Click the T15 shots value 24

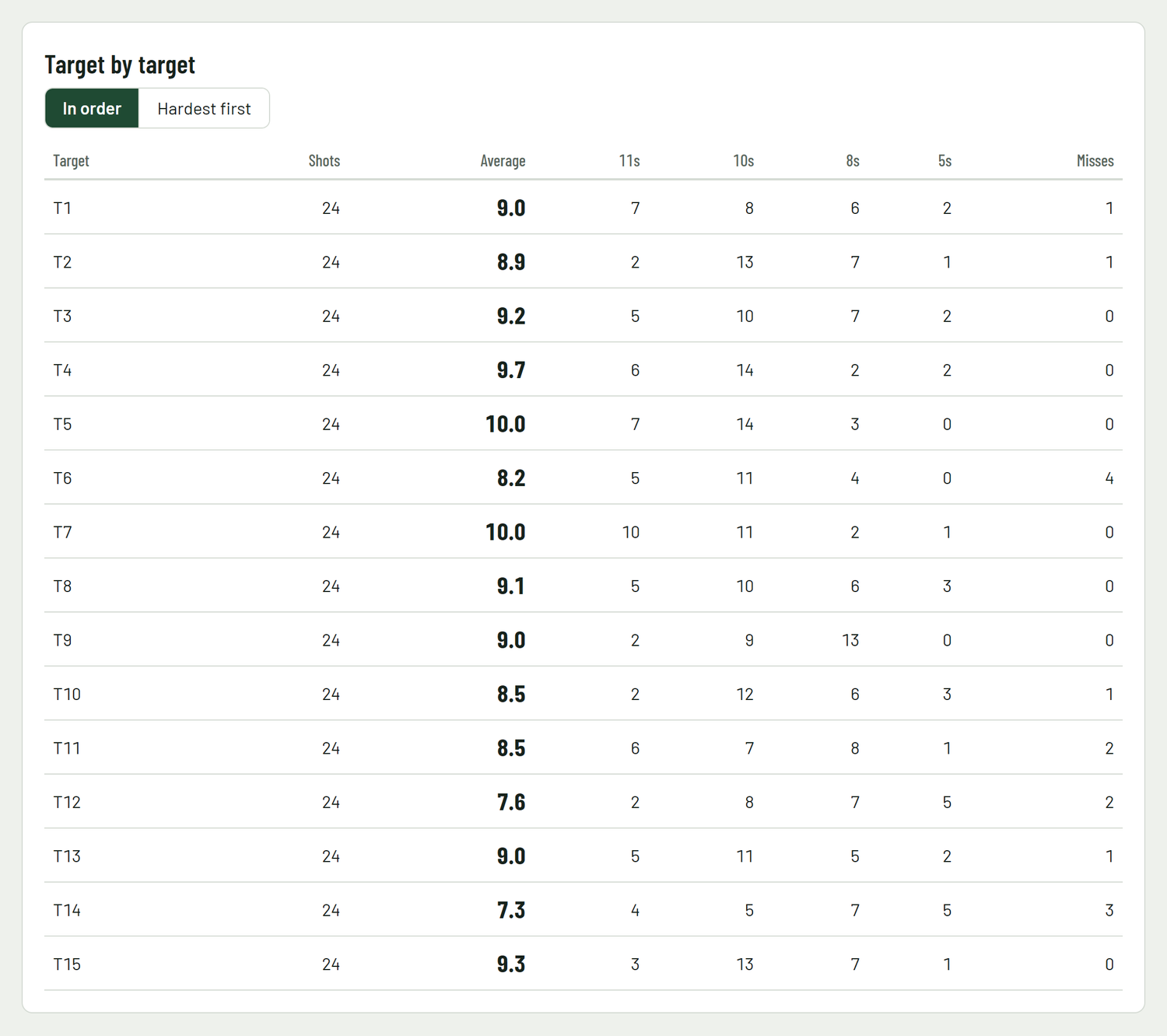point(331,964)
